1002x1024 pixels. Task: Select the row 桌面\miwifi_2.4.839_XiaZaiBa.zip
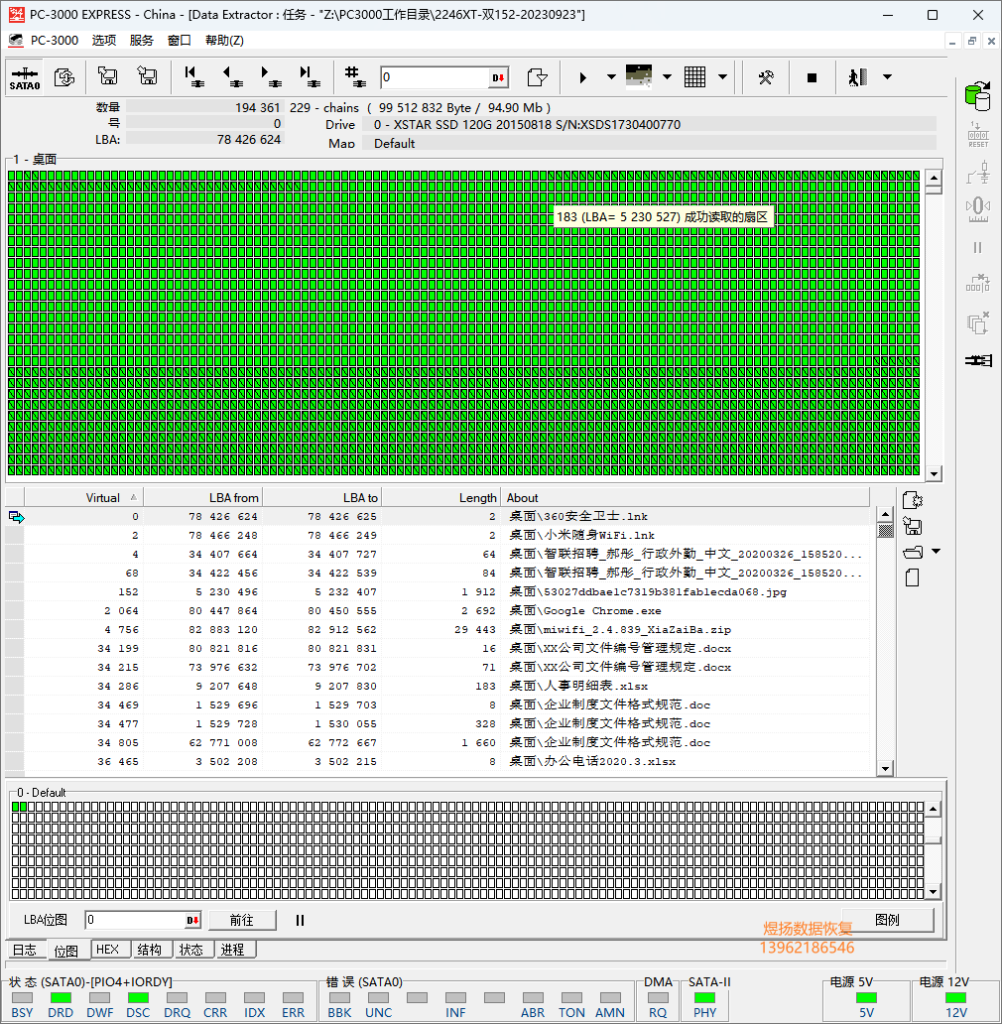coord(439,630)
